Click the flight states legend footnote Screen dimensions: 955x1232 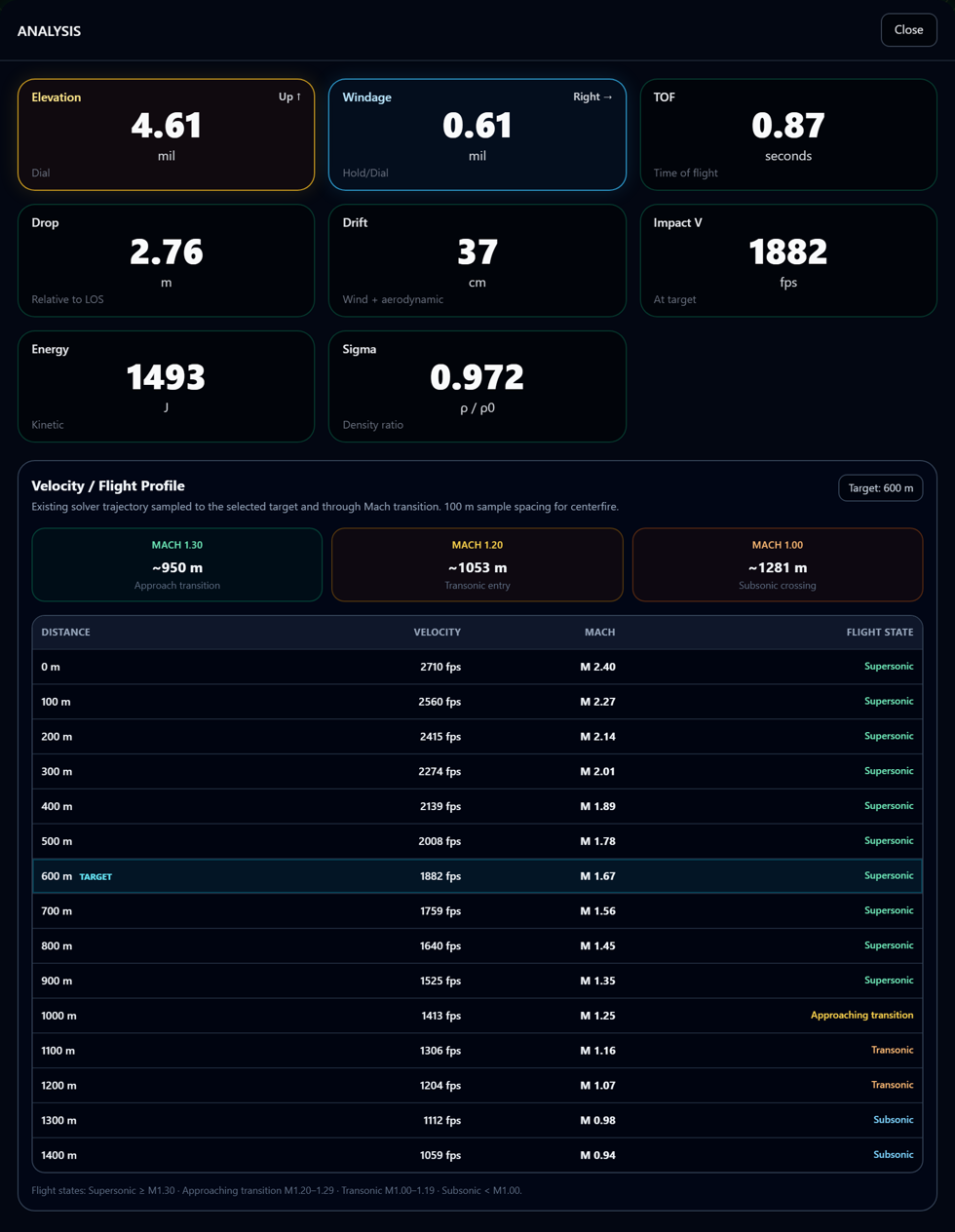pos(277,1191)
